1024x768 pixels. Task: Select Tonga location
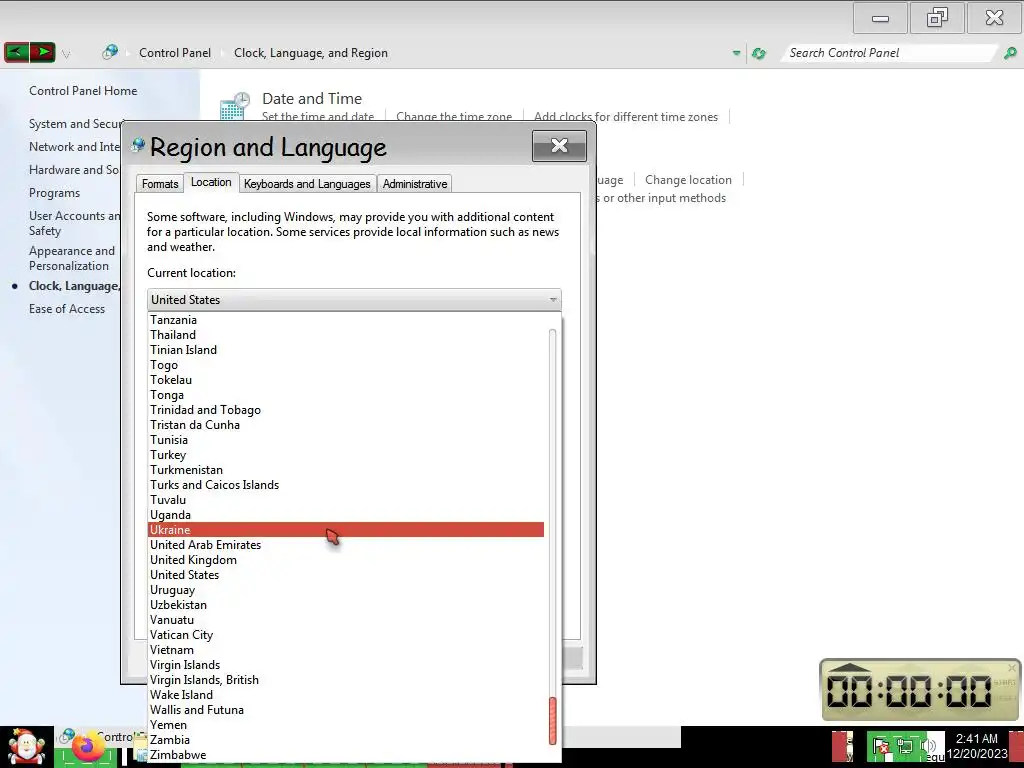click(x=346, y=394)
